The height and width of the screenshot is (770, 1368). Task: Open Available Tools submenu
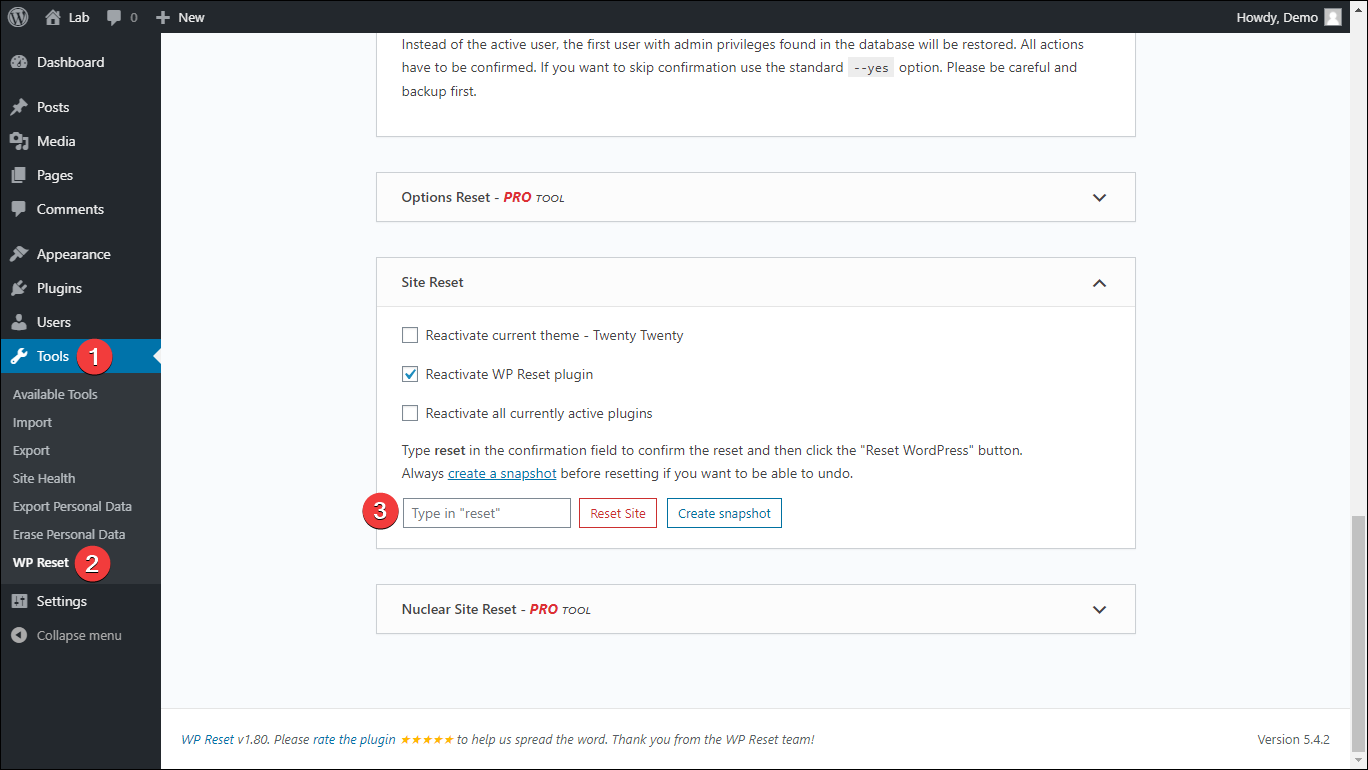[55, 394]
